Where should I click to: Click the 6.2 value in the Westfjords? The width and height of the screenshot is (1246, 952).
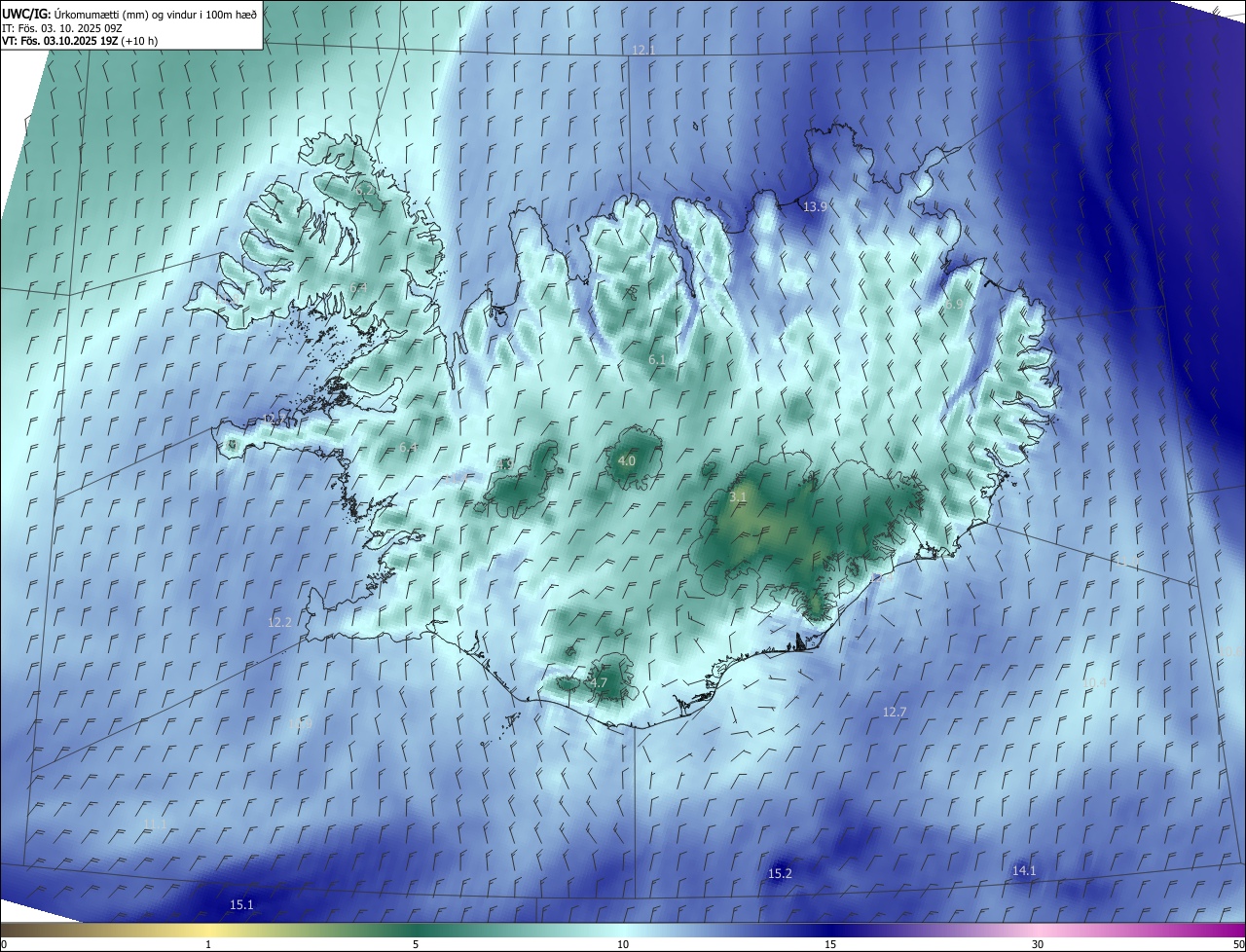(x=365, y=190)
